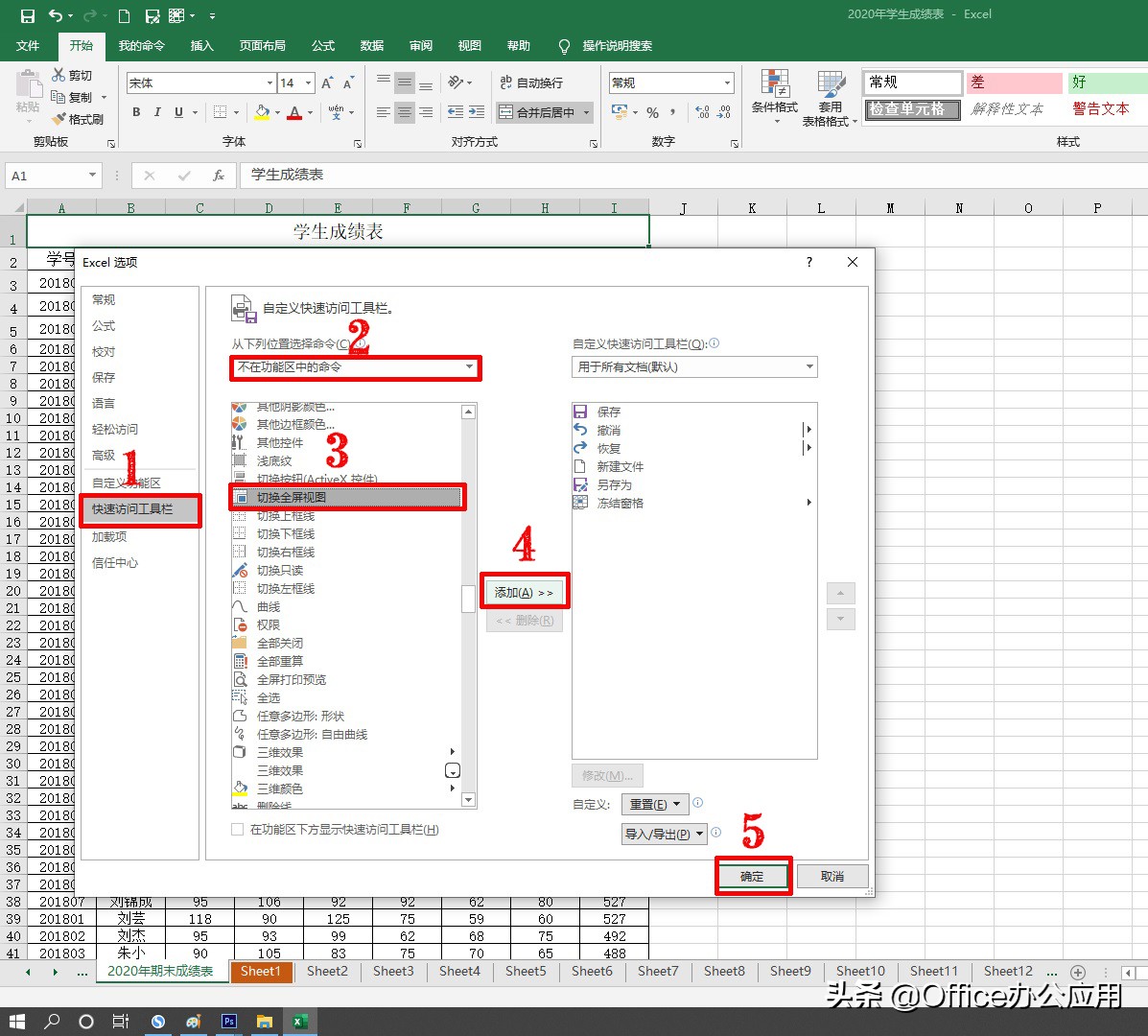This screenshot has height=1036, width=1148.
Task: Open the Reset dropdown button
Action: click(x=655, y=804)
